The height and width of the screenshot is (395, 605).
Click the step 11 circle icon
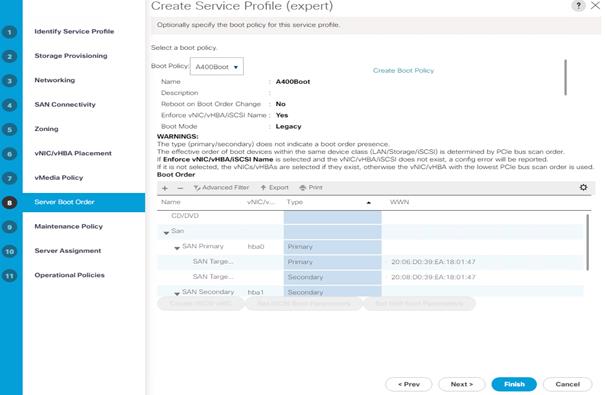[10, 276]
